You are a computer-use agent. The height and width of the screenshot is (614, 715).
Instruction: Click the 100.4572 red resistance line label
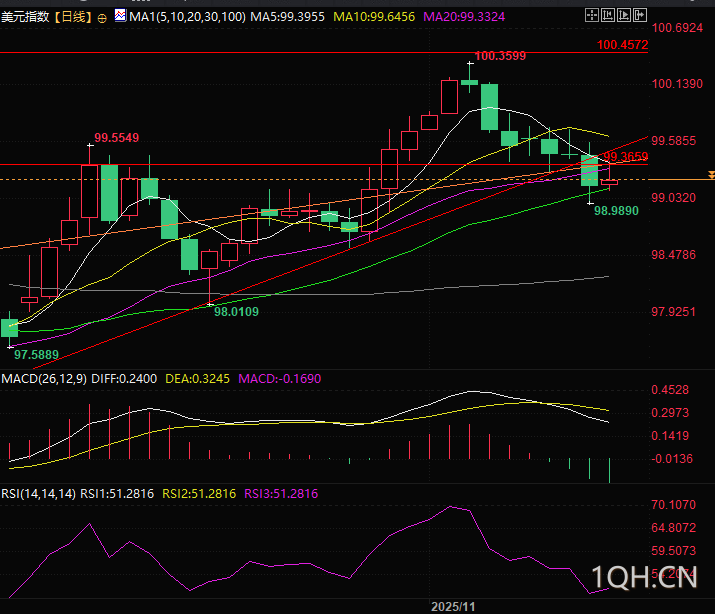622,45
